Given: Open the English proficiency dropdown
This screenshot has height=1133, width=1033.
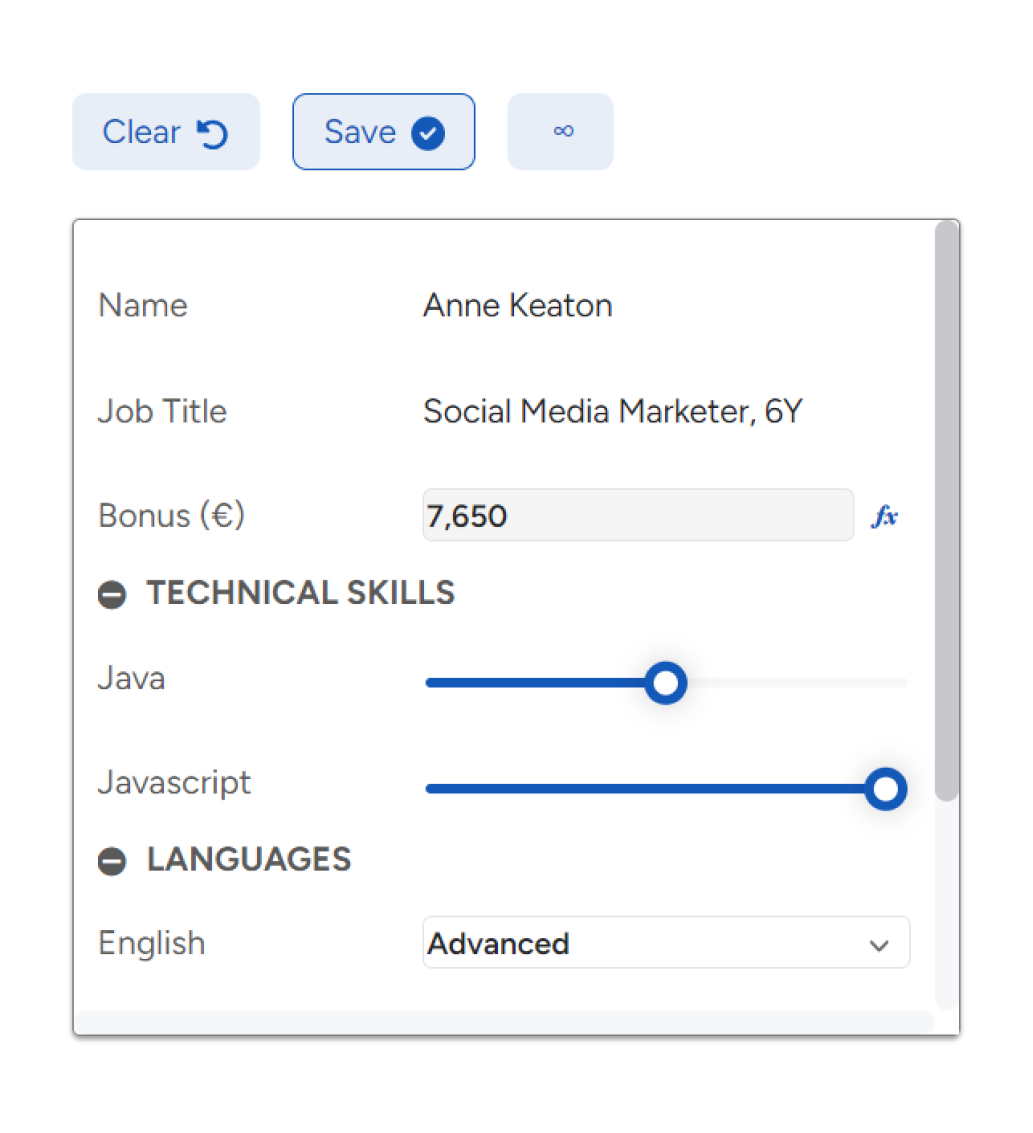Looking at the screenshot, I should 650,943.
